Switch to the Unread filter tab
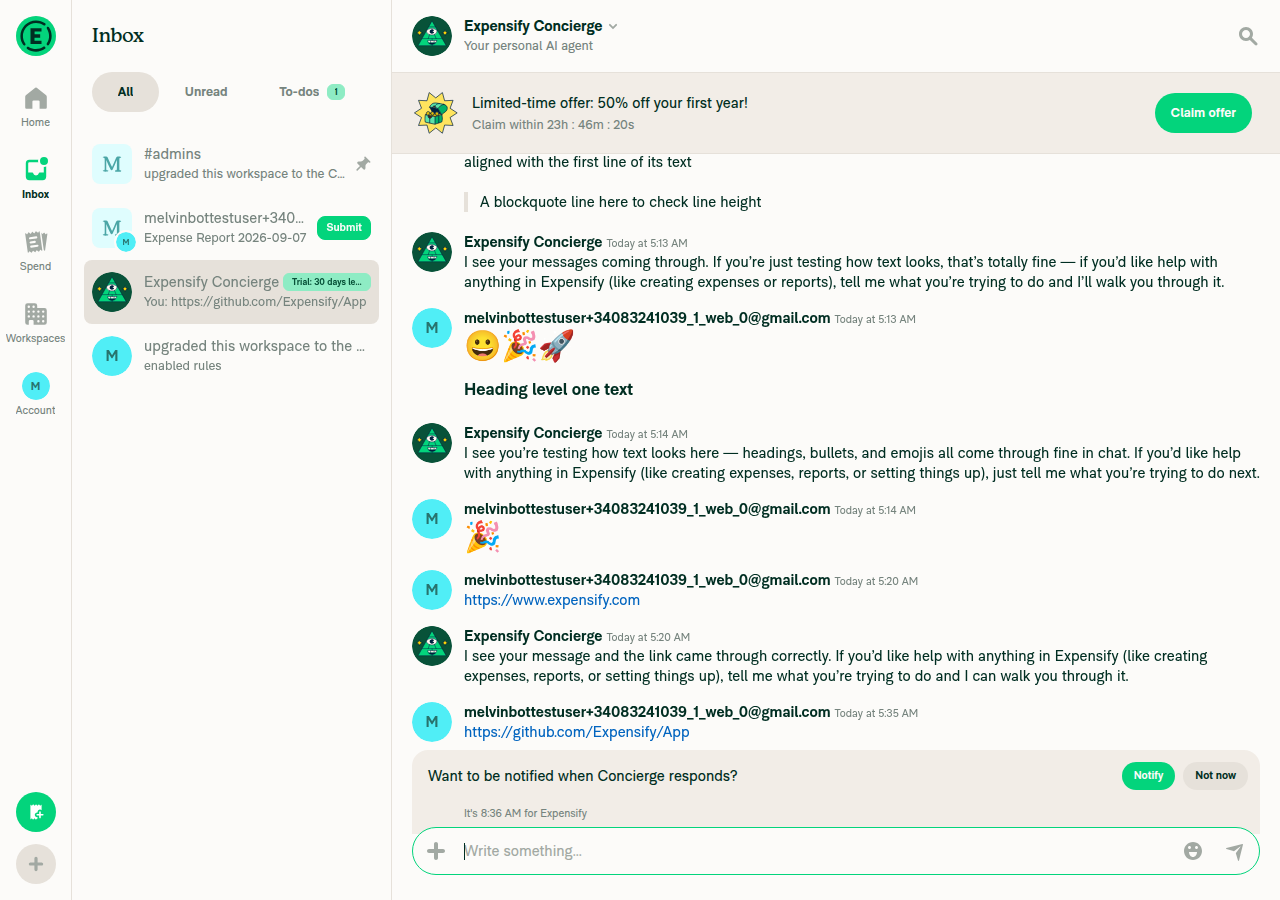The height and width of the screenshot is (900, 1280). tap(206, 92)
